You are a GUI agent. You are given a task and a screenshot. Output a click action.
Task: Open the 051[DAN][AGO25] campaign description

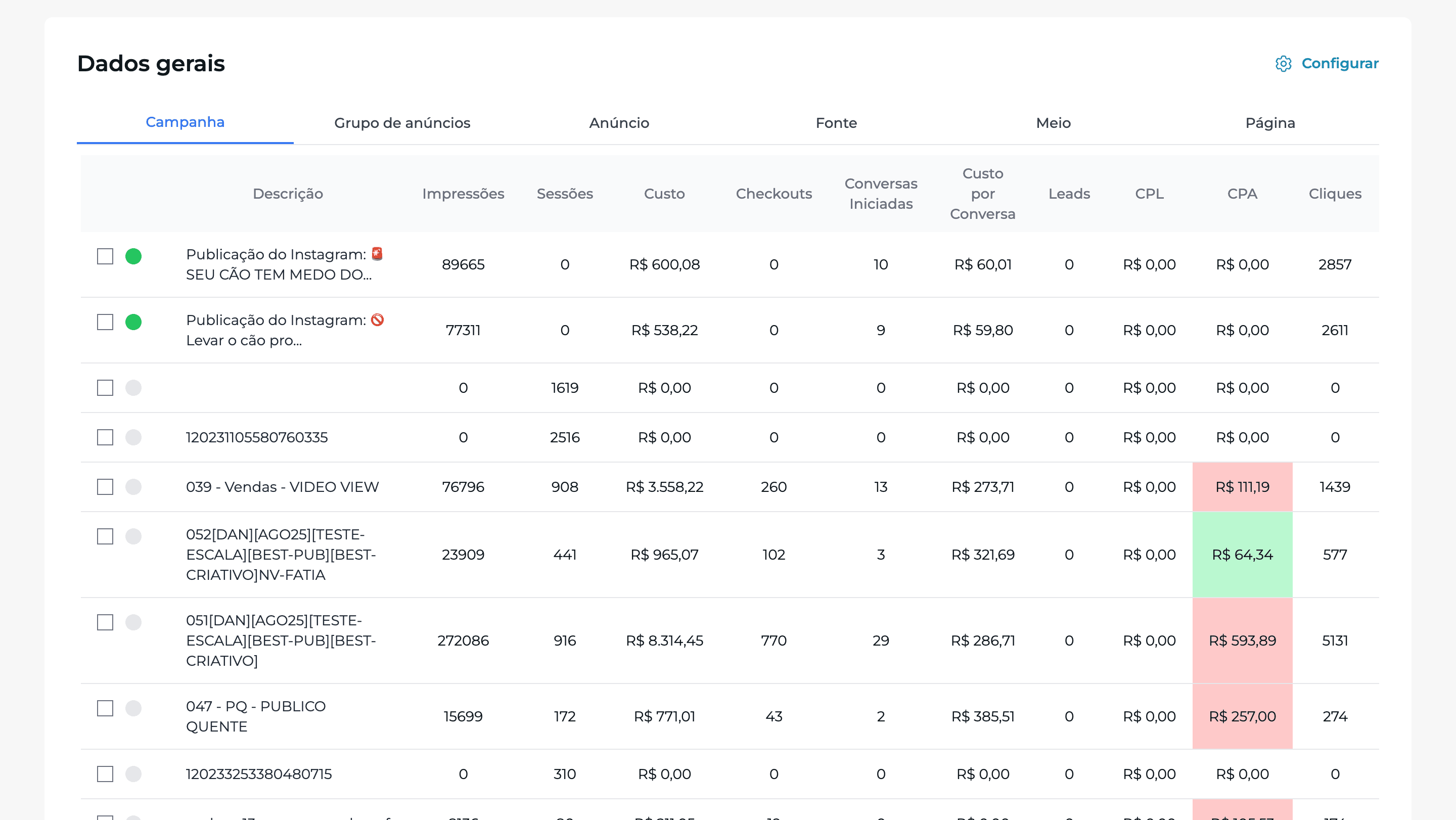(281, 641)
